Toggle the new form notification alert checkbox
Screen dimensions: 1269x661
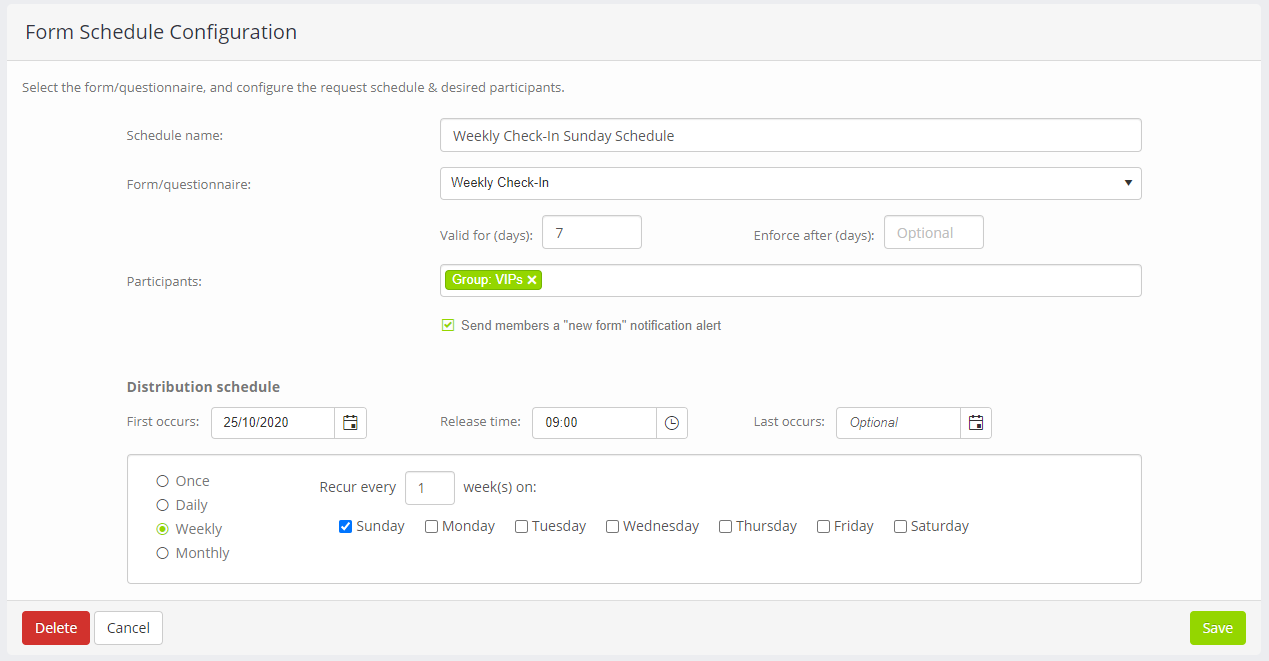click(448, 325)
